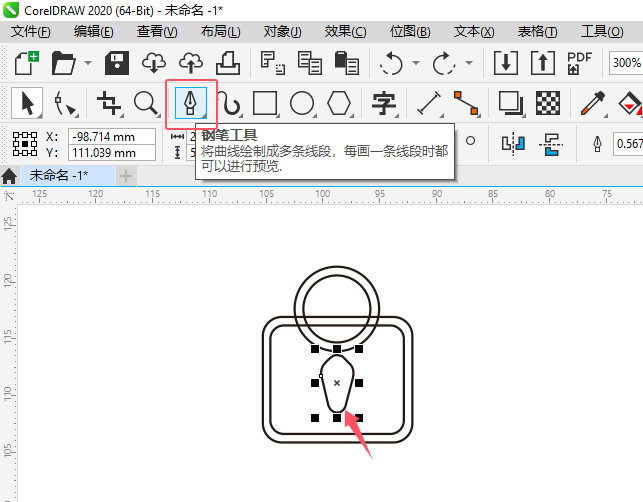Select the Interactive fill tool
Image resolution: width=643 pixels, height=502 pixels.
(x=630, y=103)
